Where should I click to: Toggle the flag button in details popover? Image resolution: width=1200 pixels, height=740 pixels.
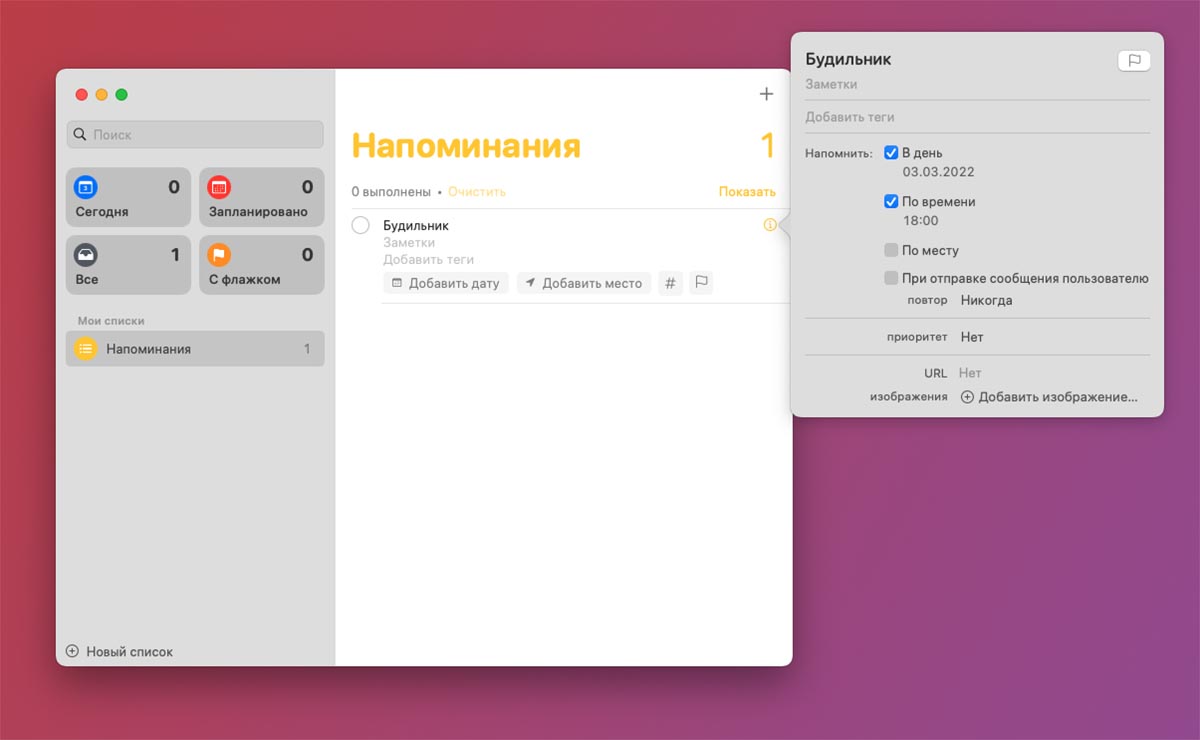click(1134, 60)
